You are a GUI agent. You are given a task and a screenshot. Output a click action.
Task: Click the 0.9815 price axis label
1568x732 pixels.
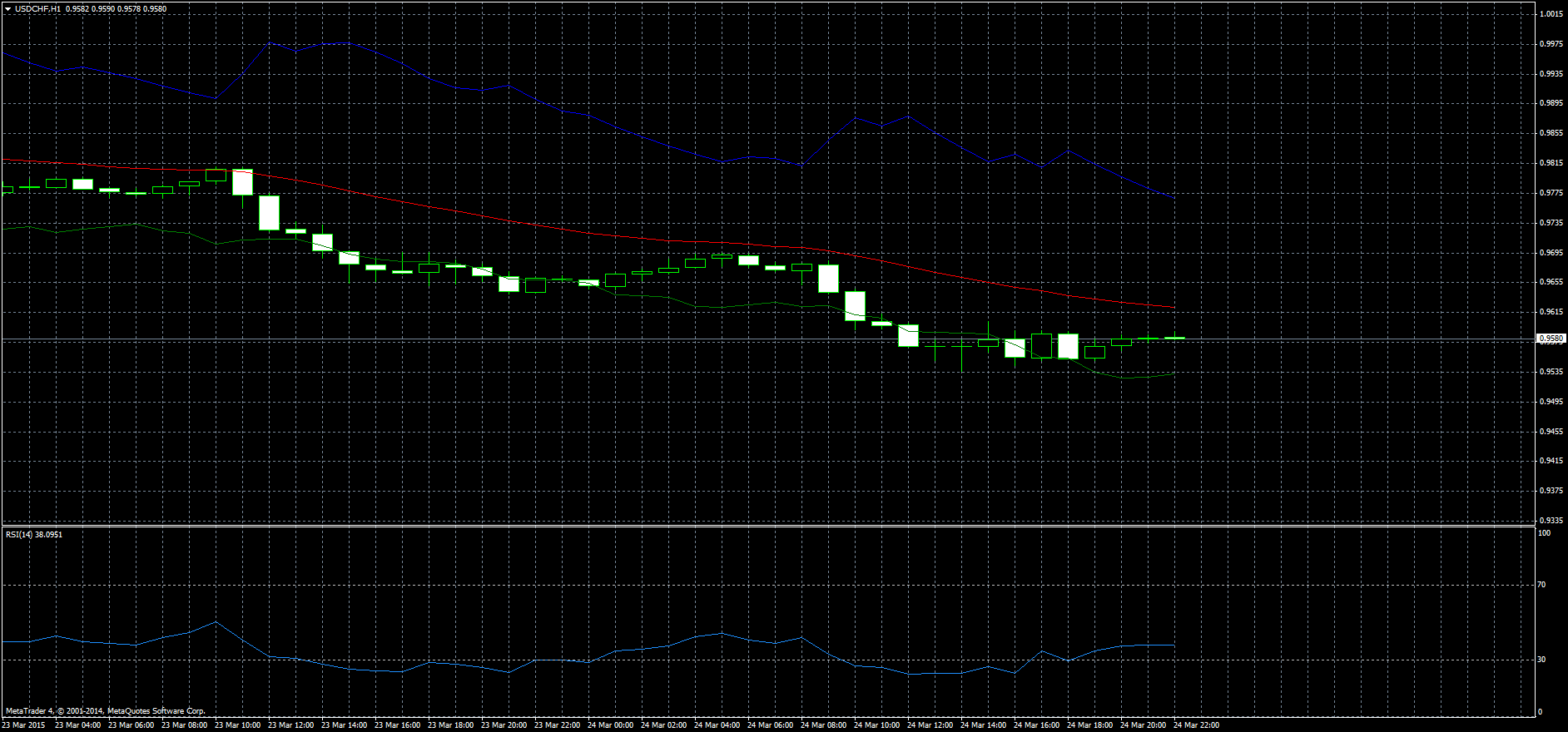click(1551, 163)
